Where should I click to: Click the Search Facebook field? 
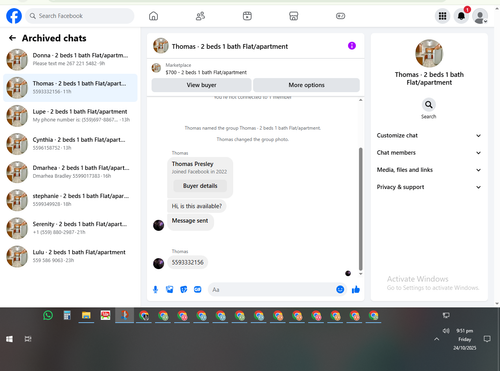80,16
